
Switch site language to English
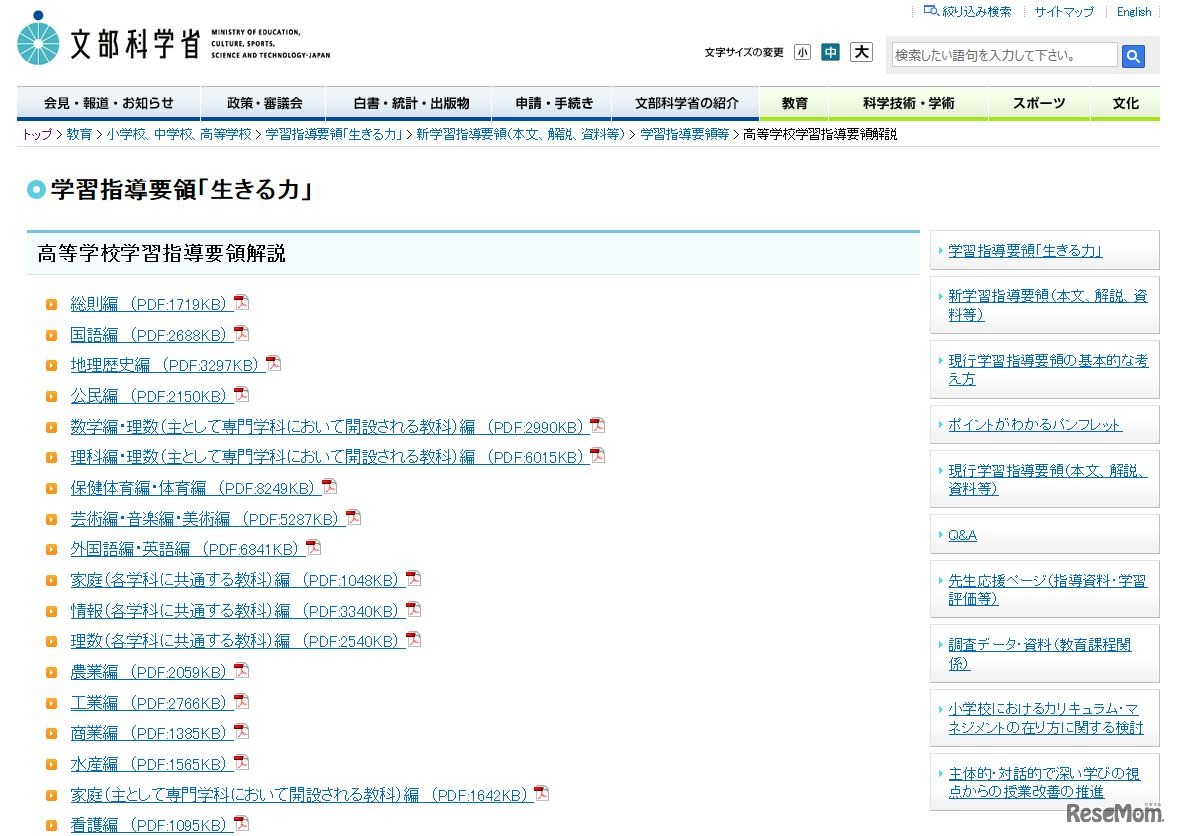(x=1133, y=12)
